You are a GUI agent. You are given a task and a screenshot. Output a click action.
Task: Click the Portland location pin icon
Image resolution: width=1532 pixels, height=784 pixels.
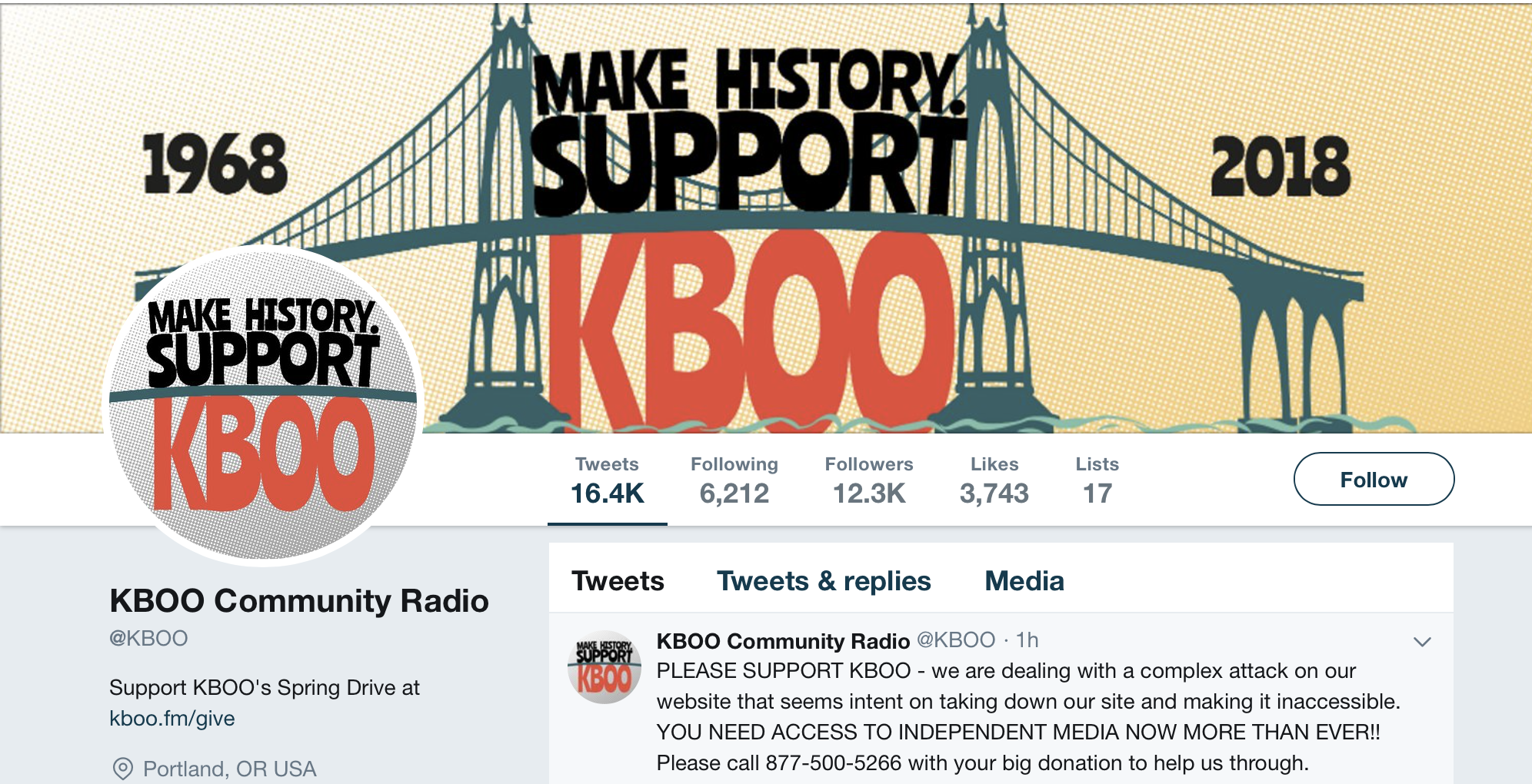122,769
